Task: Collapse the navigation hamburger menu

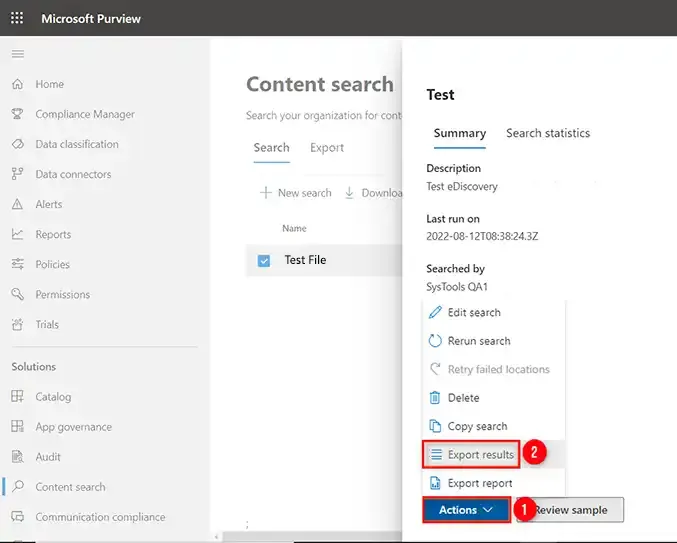Action: 17,54
